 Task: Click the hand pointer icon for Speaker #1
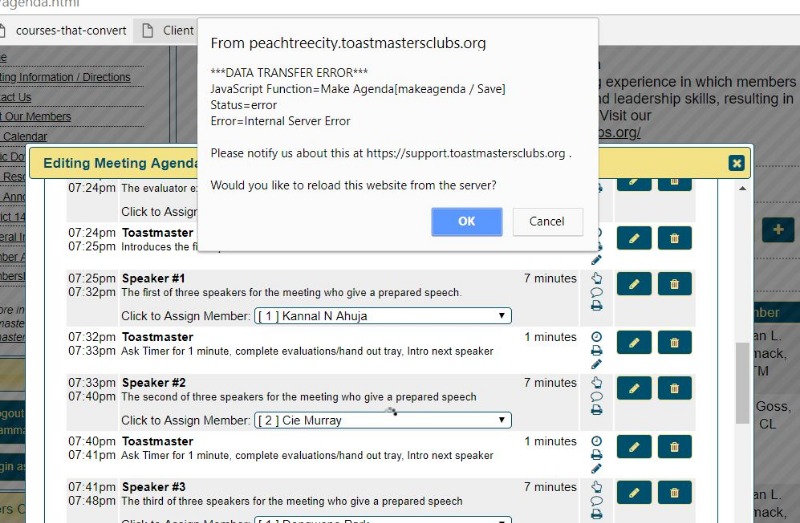click(x=596, y=278)
